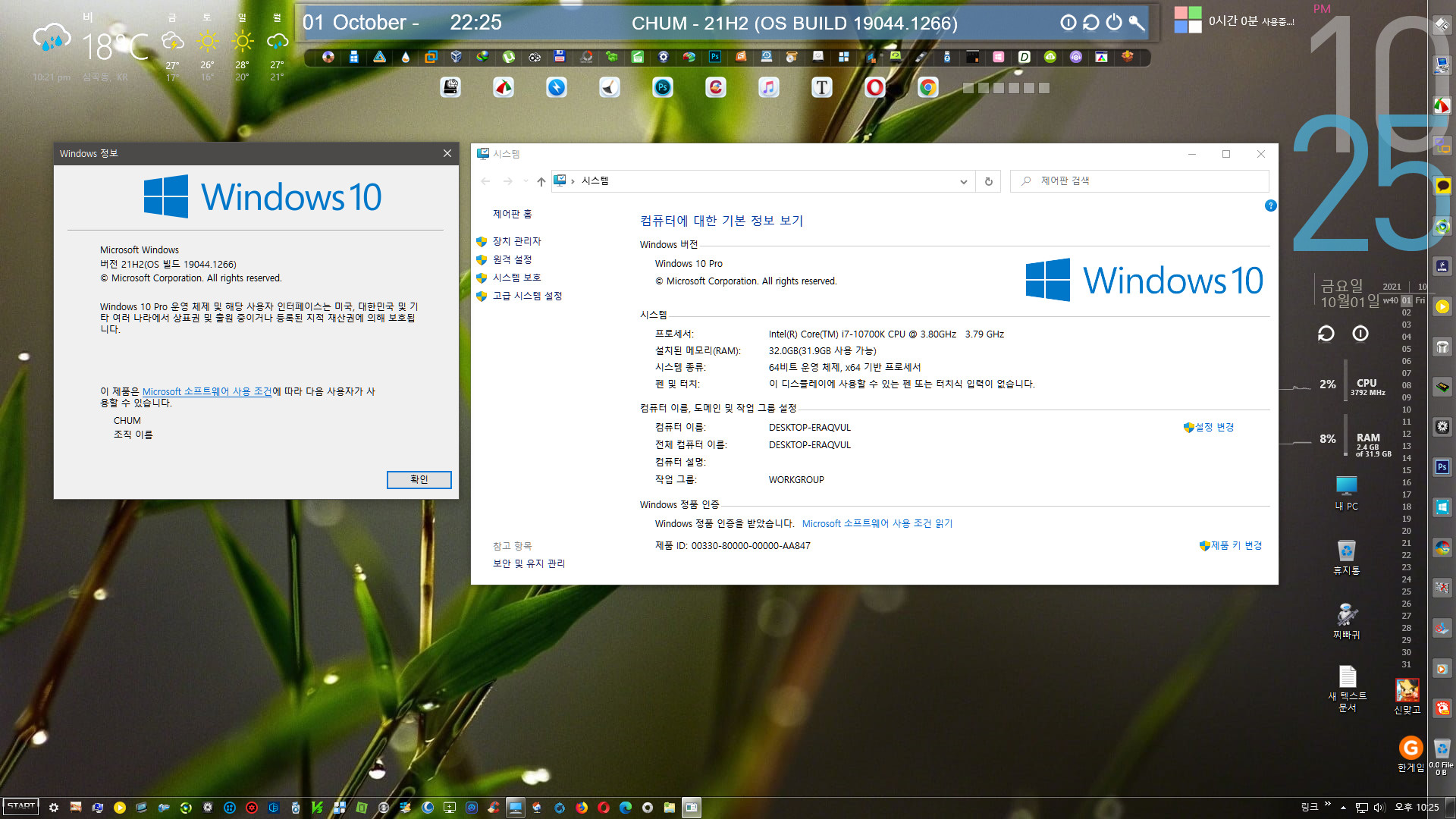This screenshot has height=819, width=1456.
Task: Open Photoshop icon in top dock row
Action: 663,88
